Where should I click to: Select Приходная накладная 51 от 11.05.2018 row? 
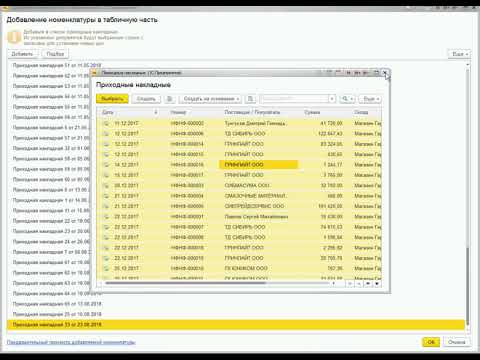57,65
